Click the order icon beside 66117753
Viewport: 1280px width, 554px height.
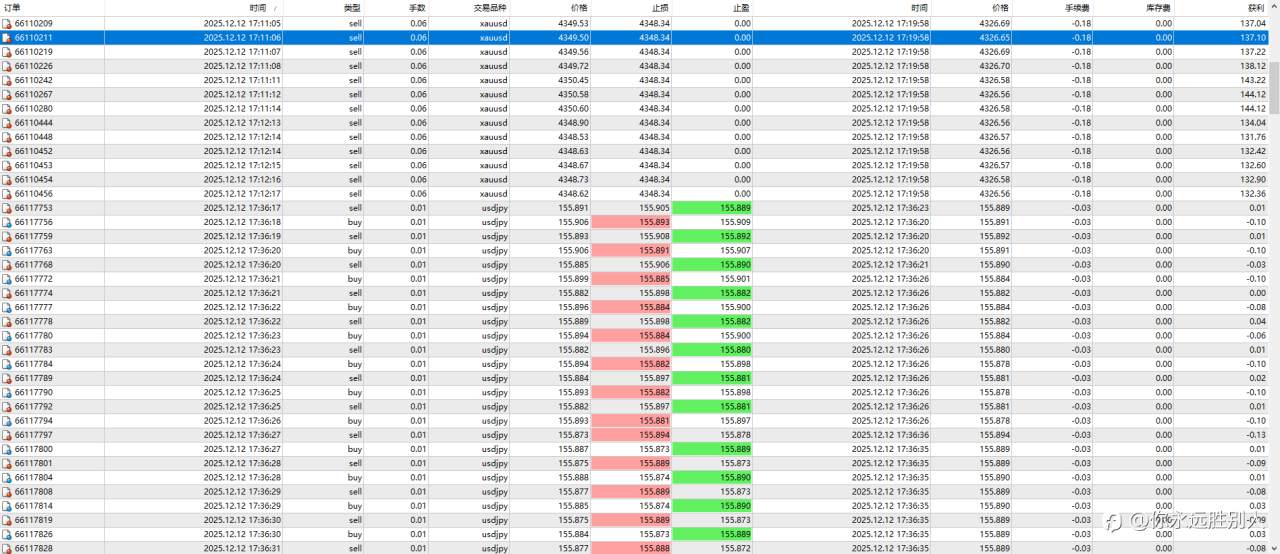click(7, 208)
